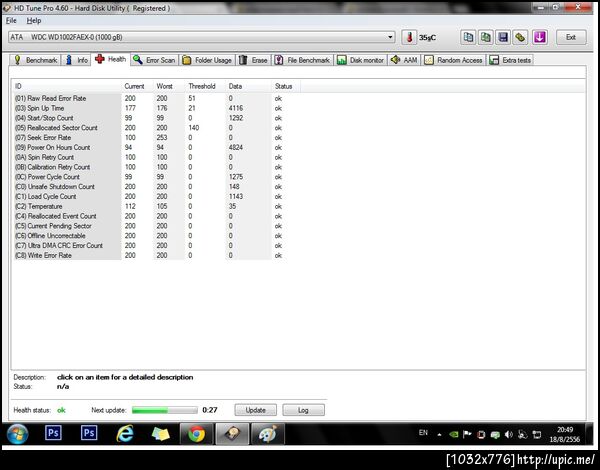The height and width of the screenshot is (470, 600).
Task: Go to the Error Scan tab
Action: (154, 60)
